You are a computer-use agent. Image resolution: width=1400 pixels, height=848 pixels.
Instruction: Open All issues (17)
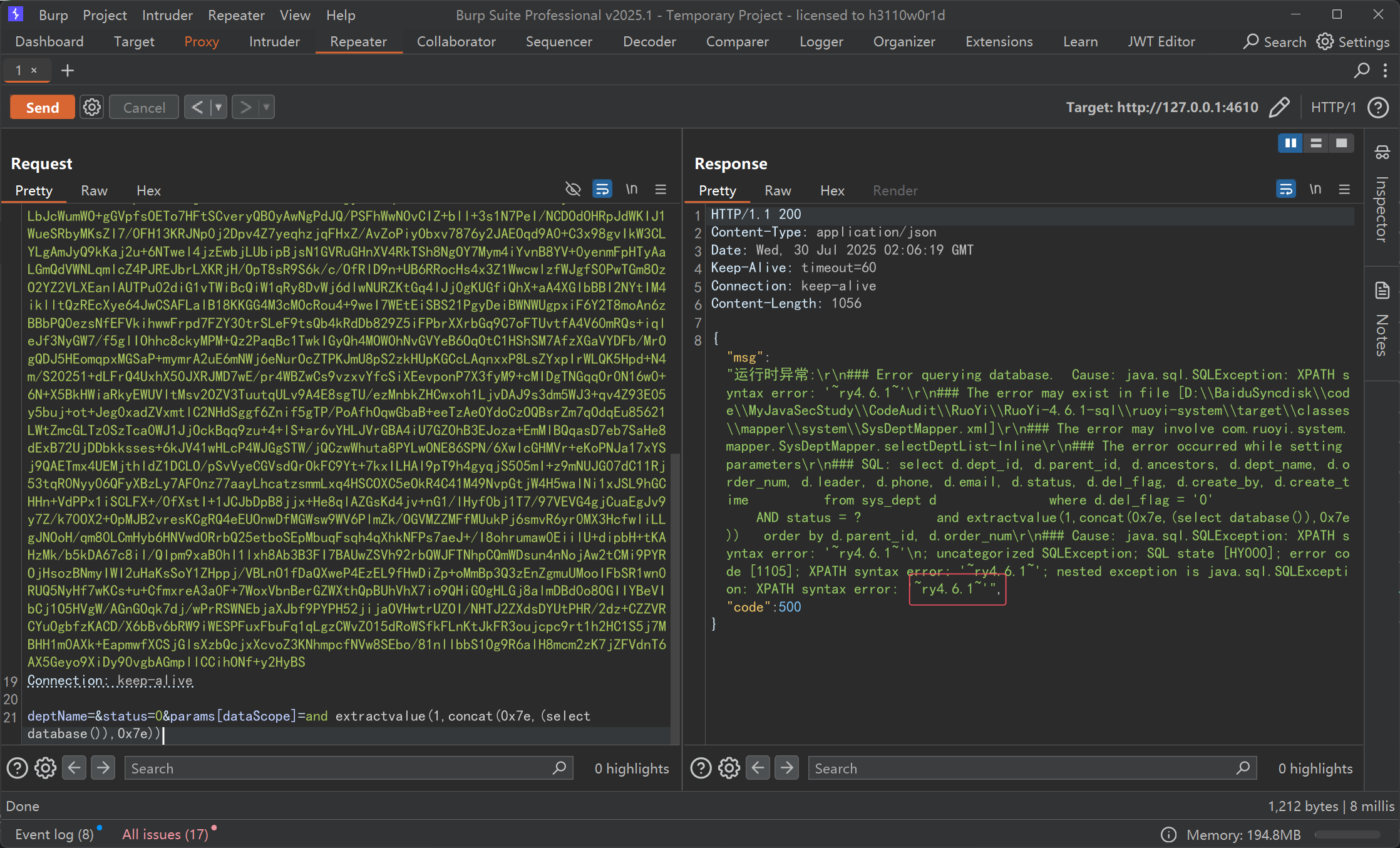coord(165,834)
